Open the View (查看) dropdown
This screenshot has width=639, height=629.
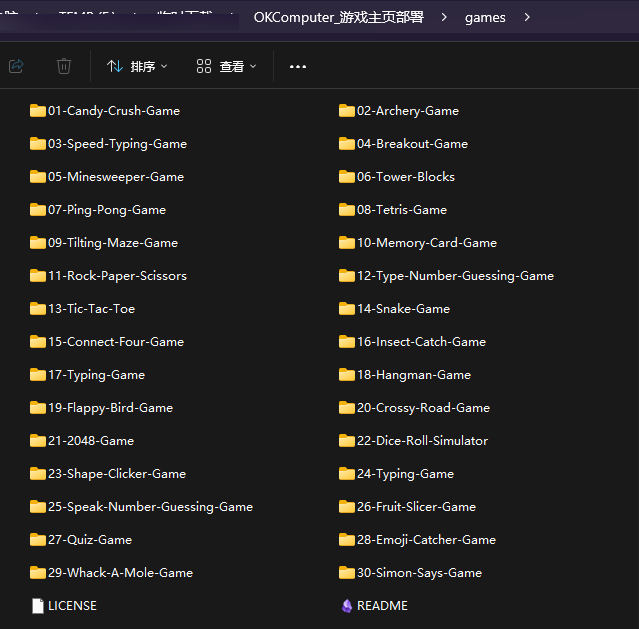227,67
